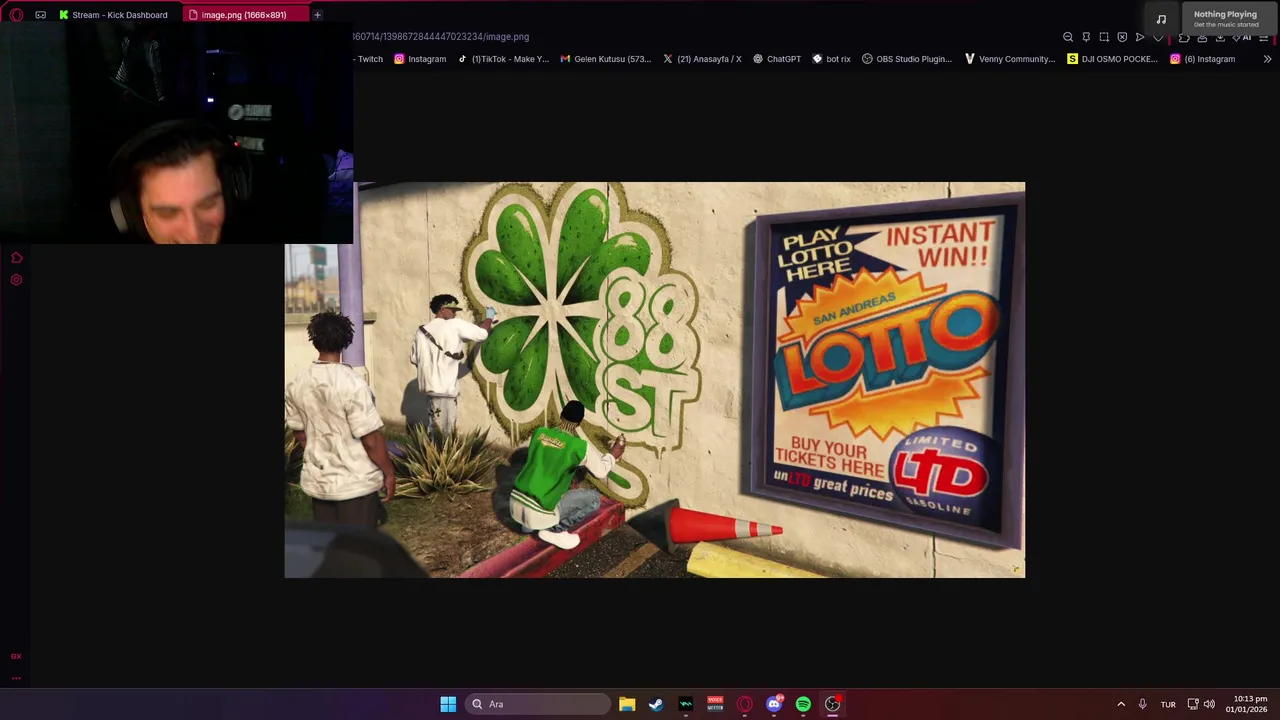Click the GTA graffiti image
Screen dimensions: 1280x720
655,380
